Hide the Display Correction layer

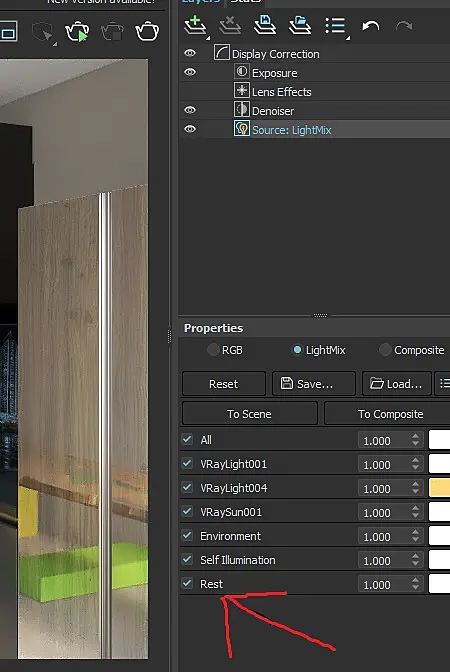190,53
